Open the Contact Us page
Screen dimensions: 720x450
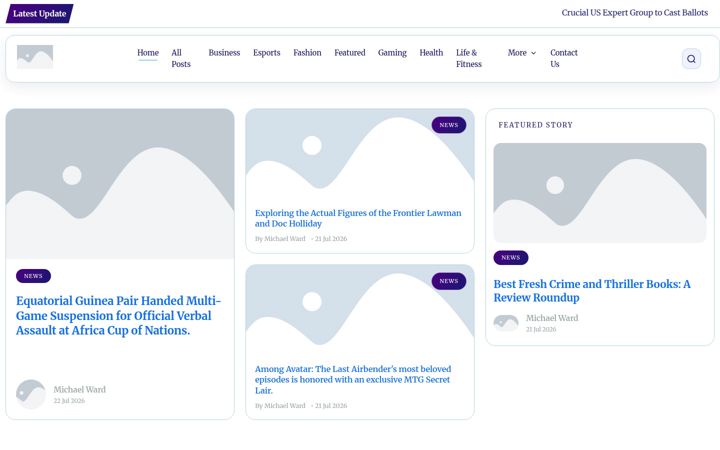coord(564,58)
